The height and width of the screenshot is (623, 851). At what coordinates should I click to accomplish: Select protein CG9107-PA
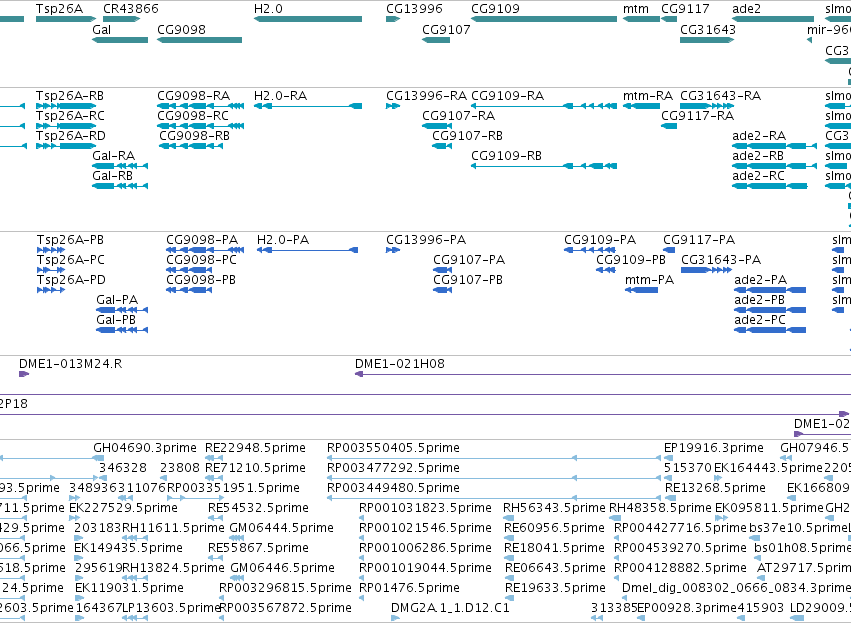point(469,260)
